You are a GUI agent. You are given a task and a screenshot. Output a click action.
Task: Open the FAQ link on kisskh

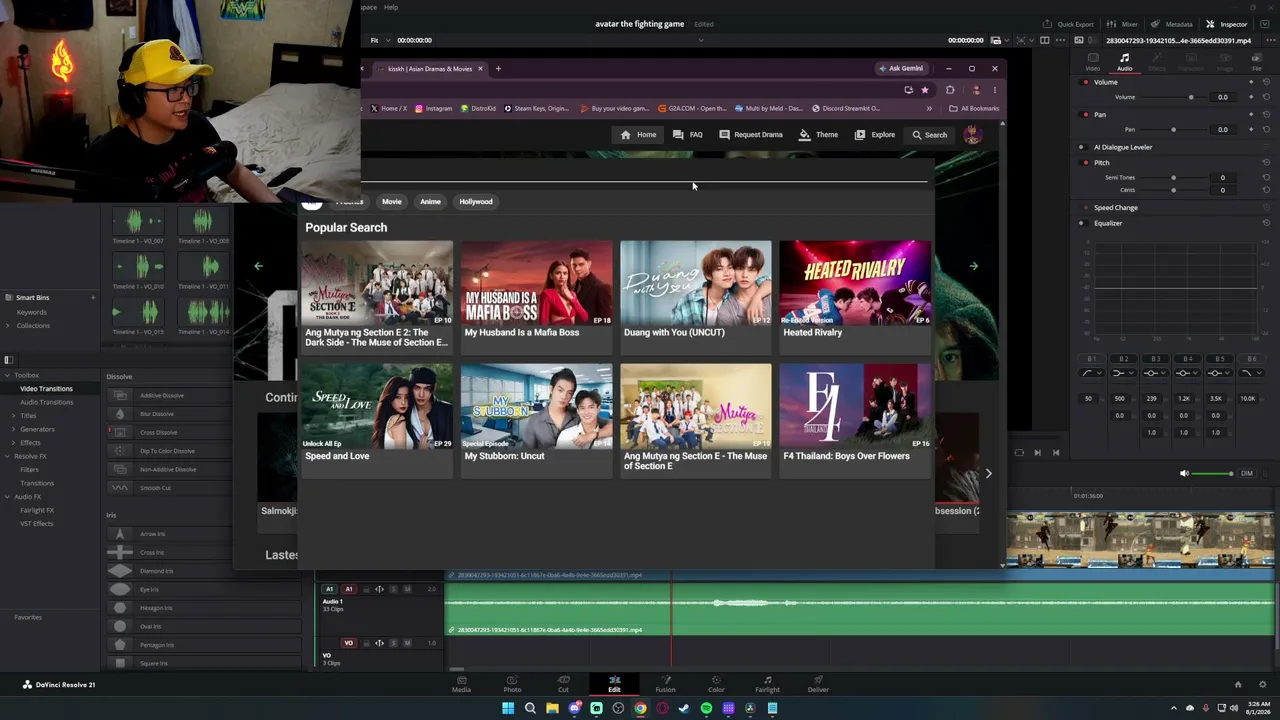pos(688,135)
